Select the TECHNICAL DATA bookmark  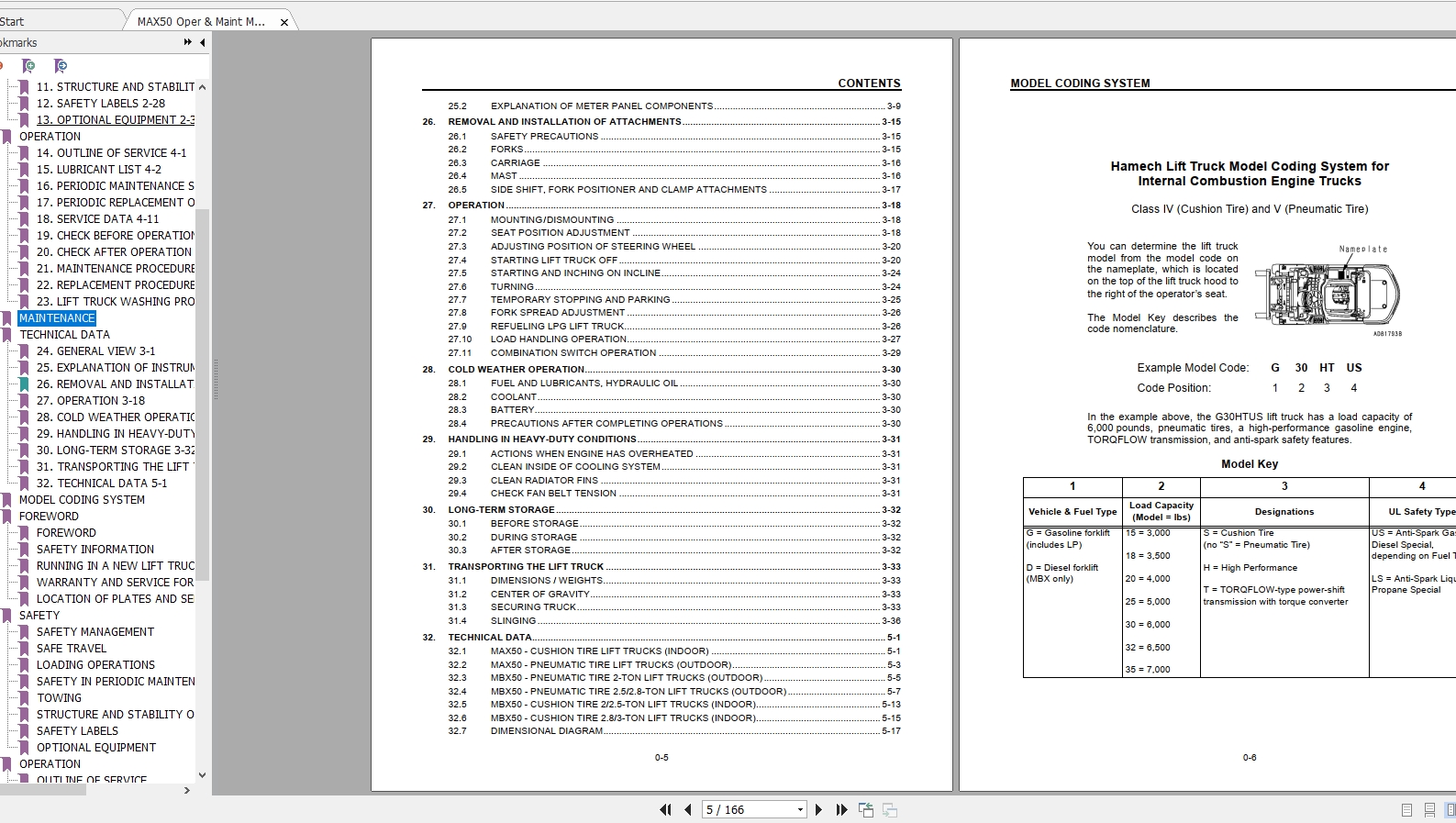pos(64,335)
